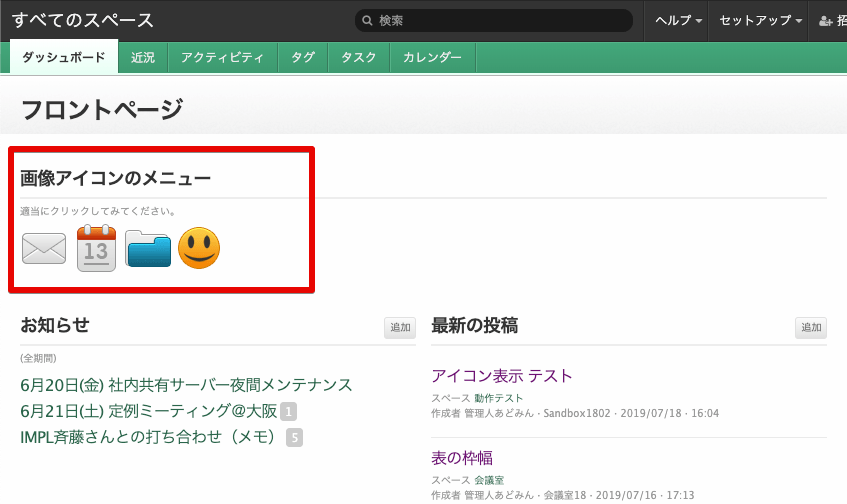Click the yellow smiley face icon
The image size is (847, 504).
click(x=199, y=248)
